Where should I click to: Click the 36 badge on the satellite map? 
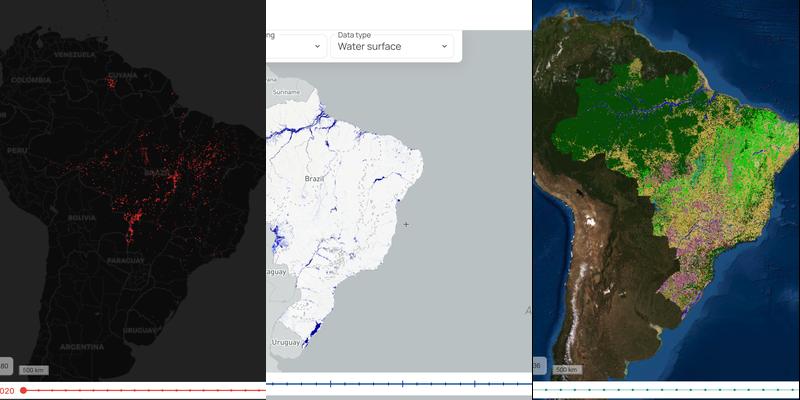(538, 365)
